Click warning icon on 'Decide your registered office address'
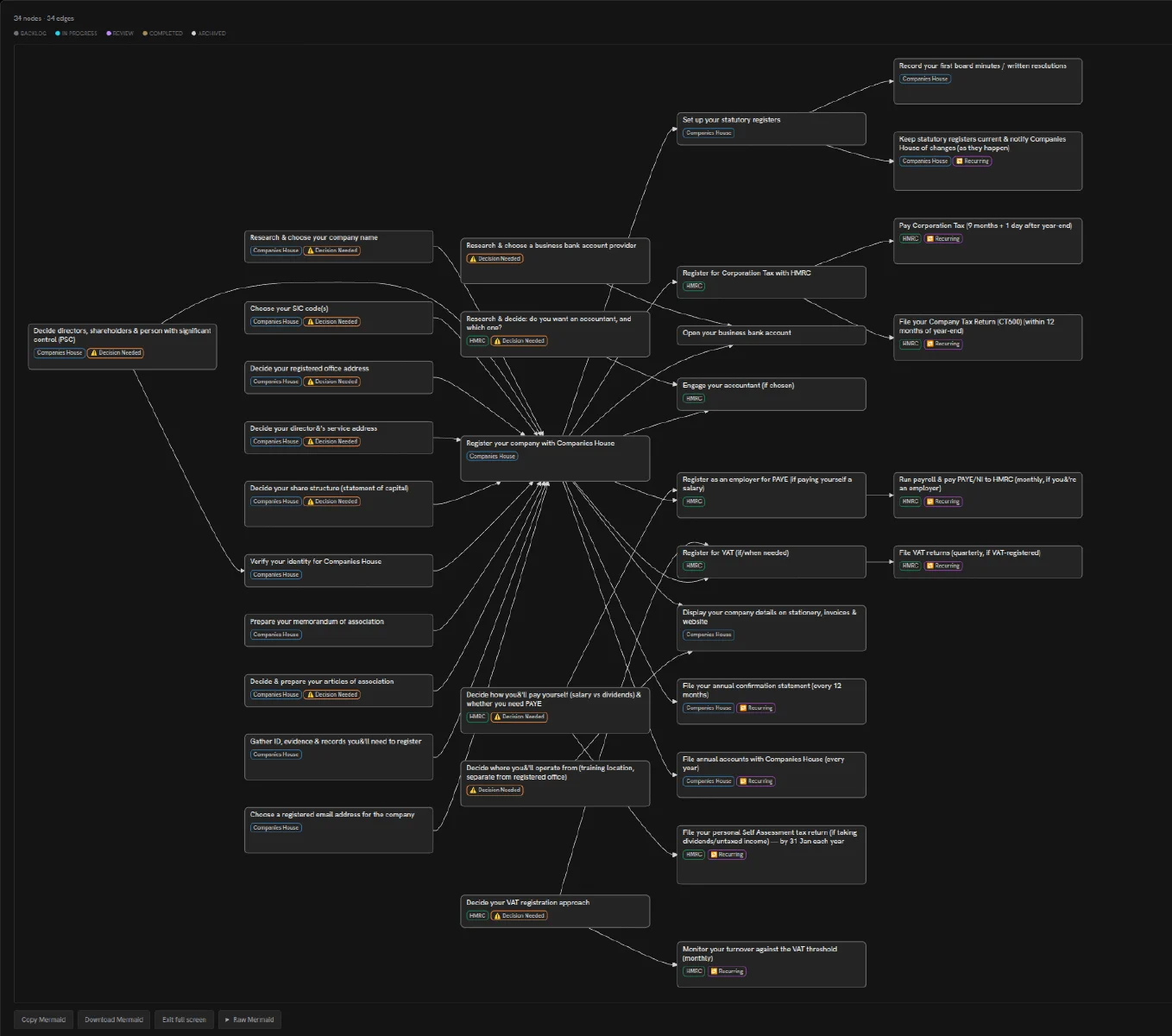 (x=311, y=382)
